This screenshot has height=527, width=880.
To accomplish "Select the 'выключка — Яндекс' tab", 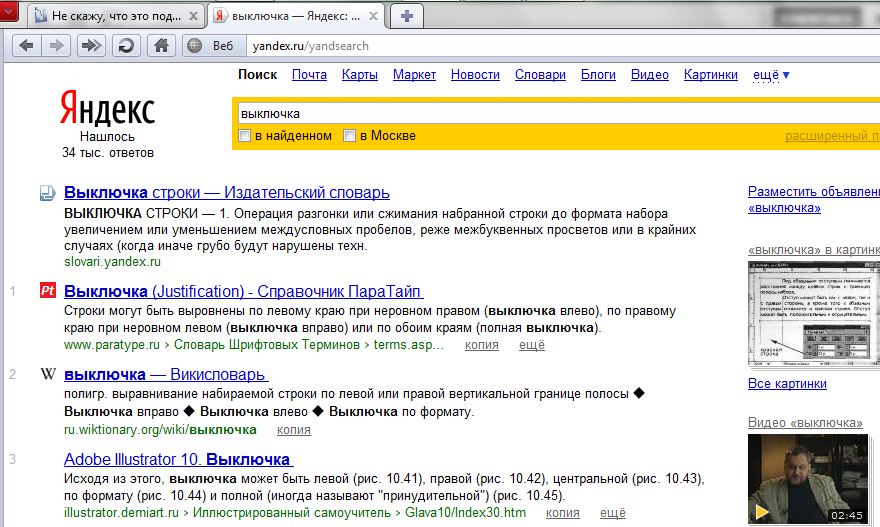I will click(296, 16).
